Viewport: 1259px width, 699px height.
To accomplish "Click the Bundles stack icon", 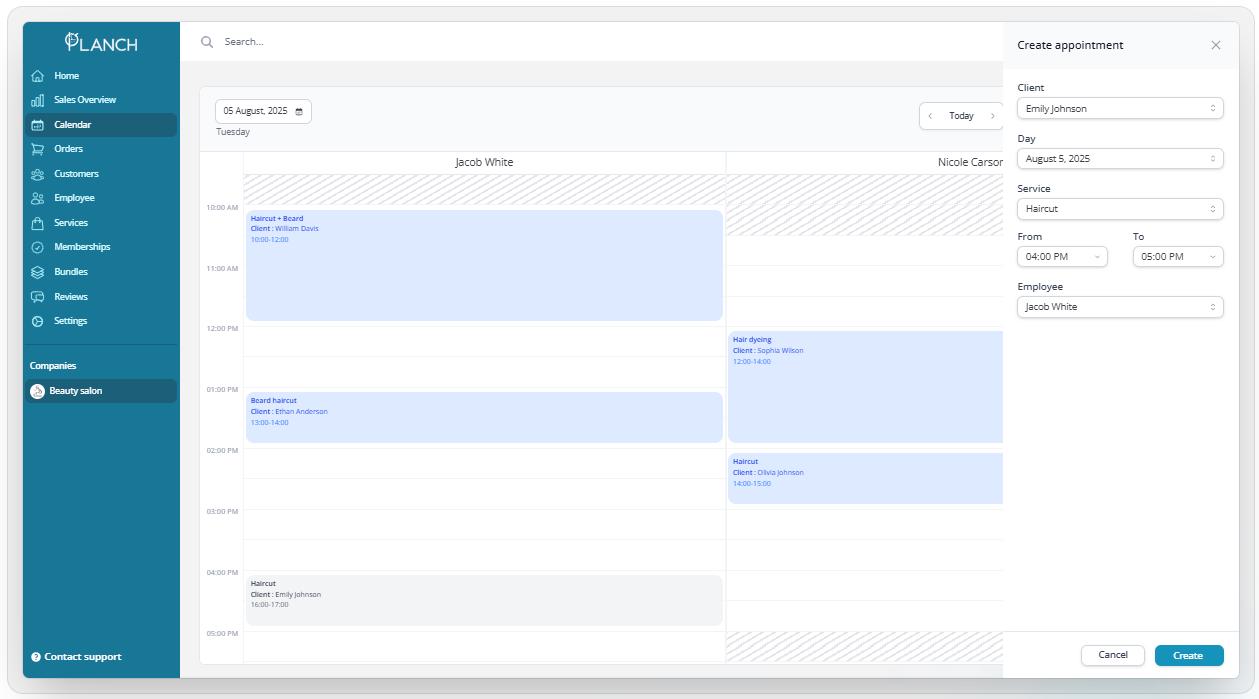I will click(38, 272).
